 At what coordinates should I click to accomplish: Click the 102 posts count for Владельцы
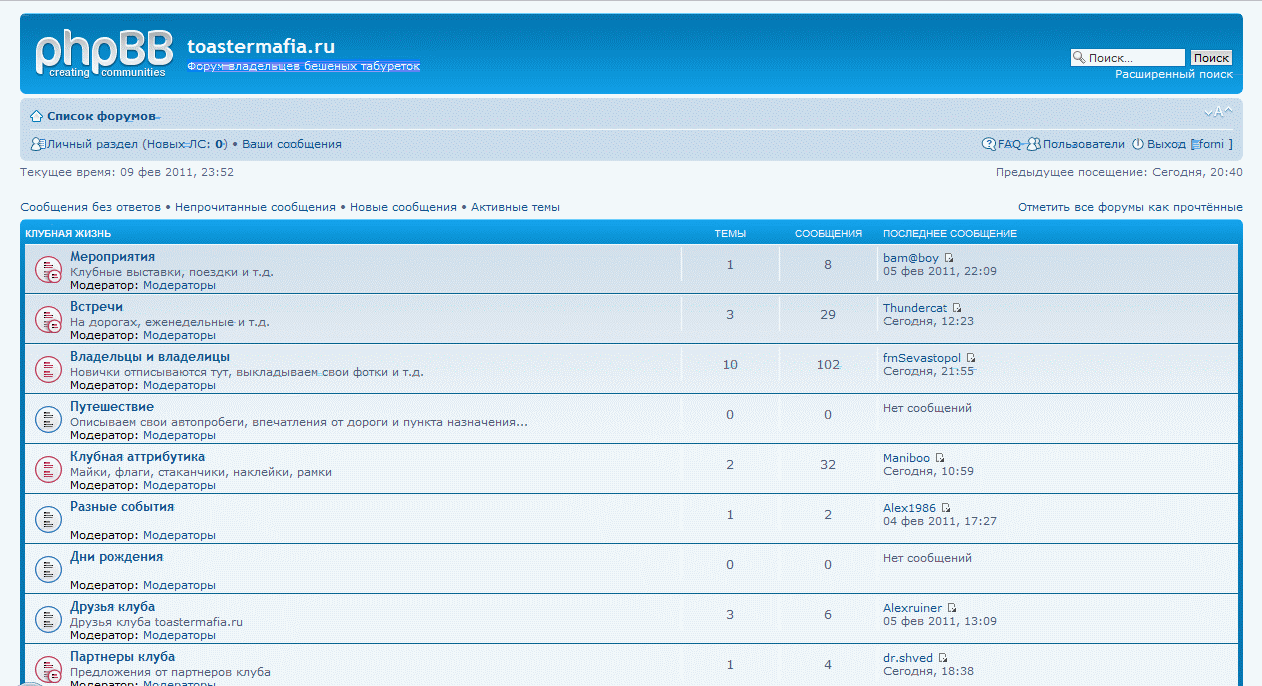pos(828,365)
